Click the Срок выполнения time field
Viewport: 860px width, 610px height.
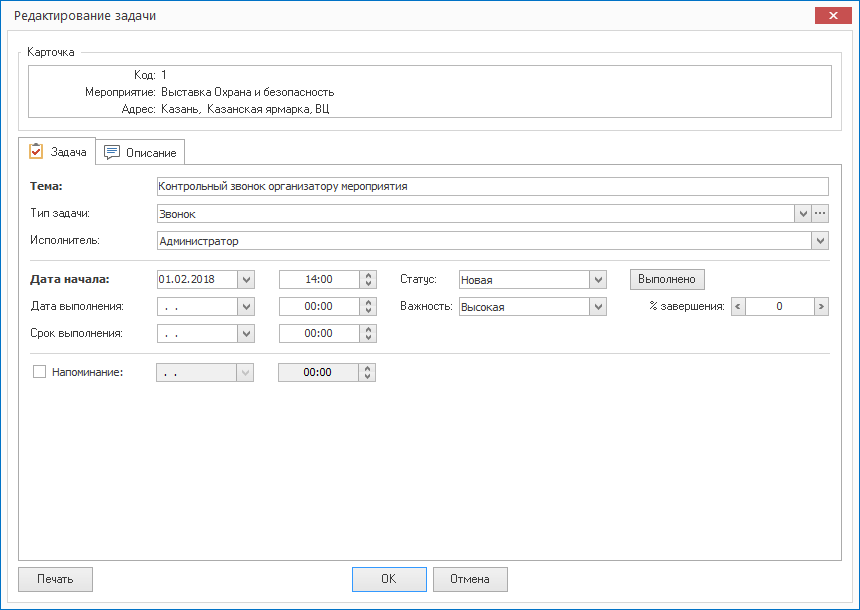tap(319, 333)
